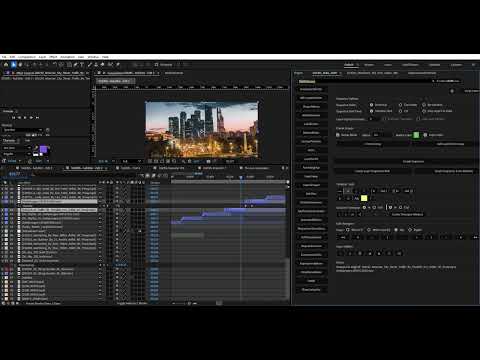Play the preview

[x=25, y=117]
